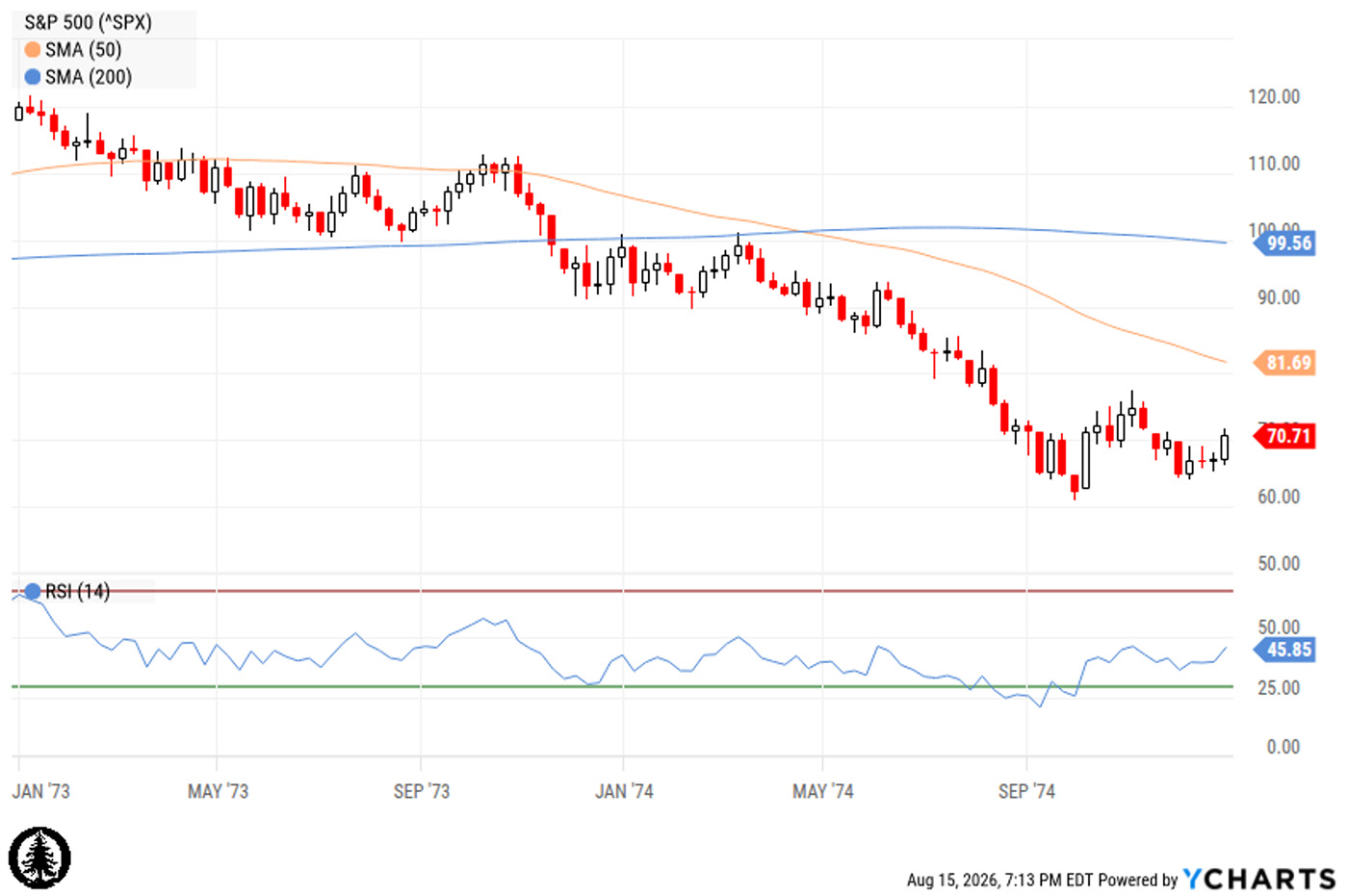Click the 60.00 price axis label
This screenshot has height=896, width=1348.
[x=1279, y=497]
